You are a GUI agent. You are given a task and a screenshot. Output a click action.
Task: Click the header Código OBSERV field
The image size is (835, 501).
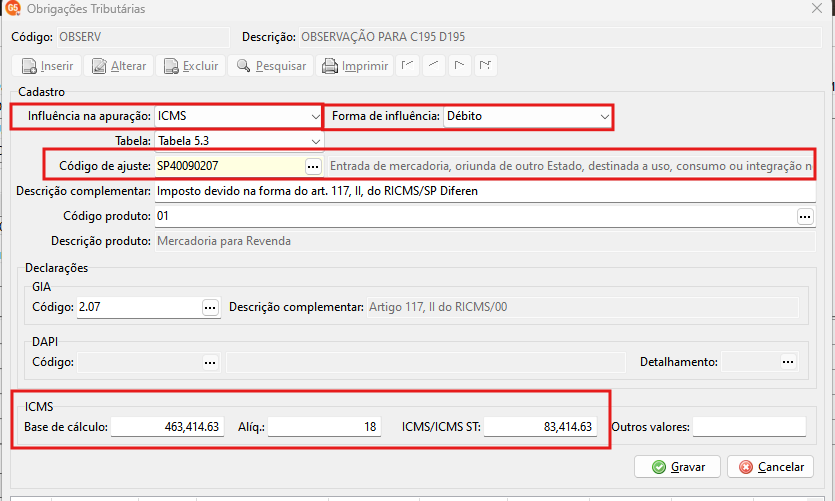point(143,37)
